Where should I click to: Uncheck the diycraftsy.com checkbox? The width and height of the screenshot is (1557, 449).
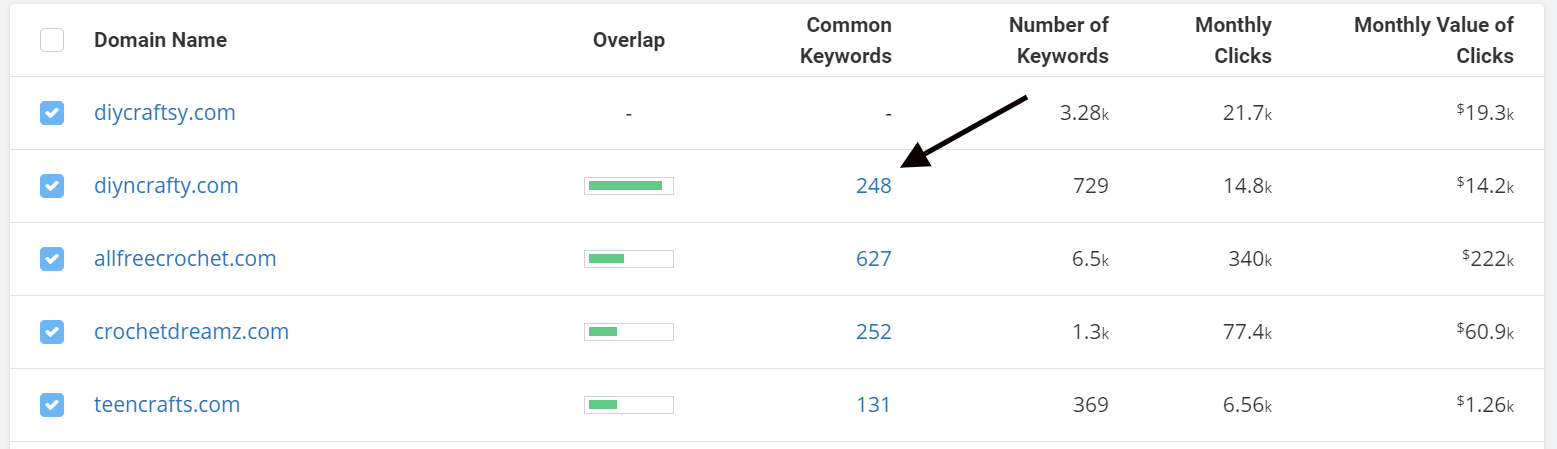pyautogui.click(x=52, y=113)
